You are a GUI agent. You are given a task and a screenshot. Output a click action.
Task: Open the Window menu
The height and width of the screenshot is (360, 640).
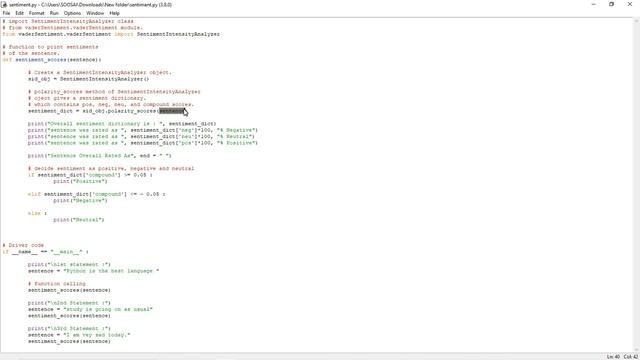95,13
